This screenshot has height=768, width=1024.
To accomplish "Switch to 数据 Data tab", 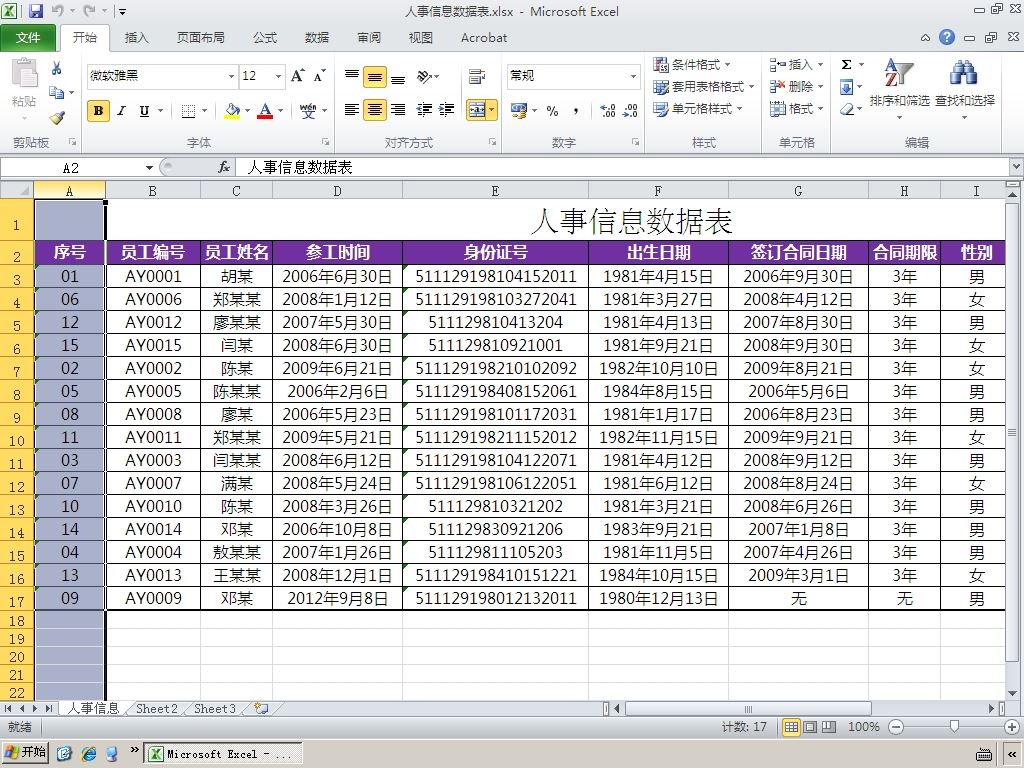I will pos(317,37).
